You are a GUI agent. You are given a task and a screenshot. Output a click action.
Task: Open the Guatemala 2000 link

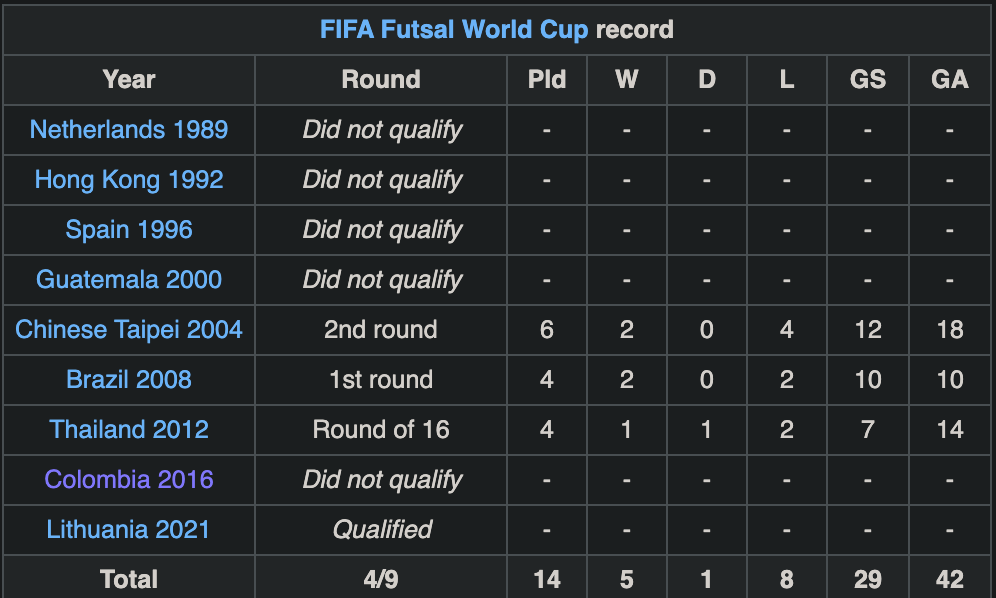pyautogui.click(x=129, y=280)
